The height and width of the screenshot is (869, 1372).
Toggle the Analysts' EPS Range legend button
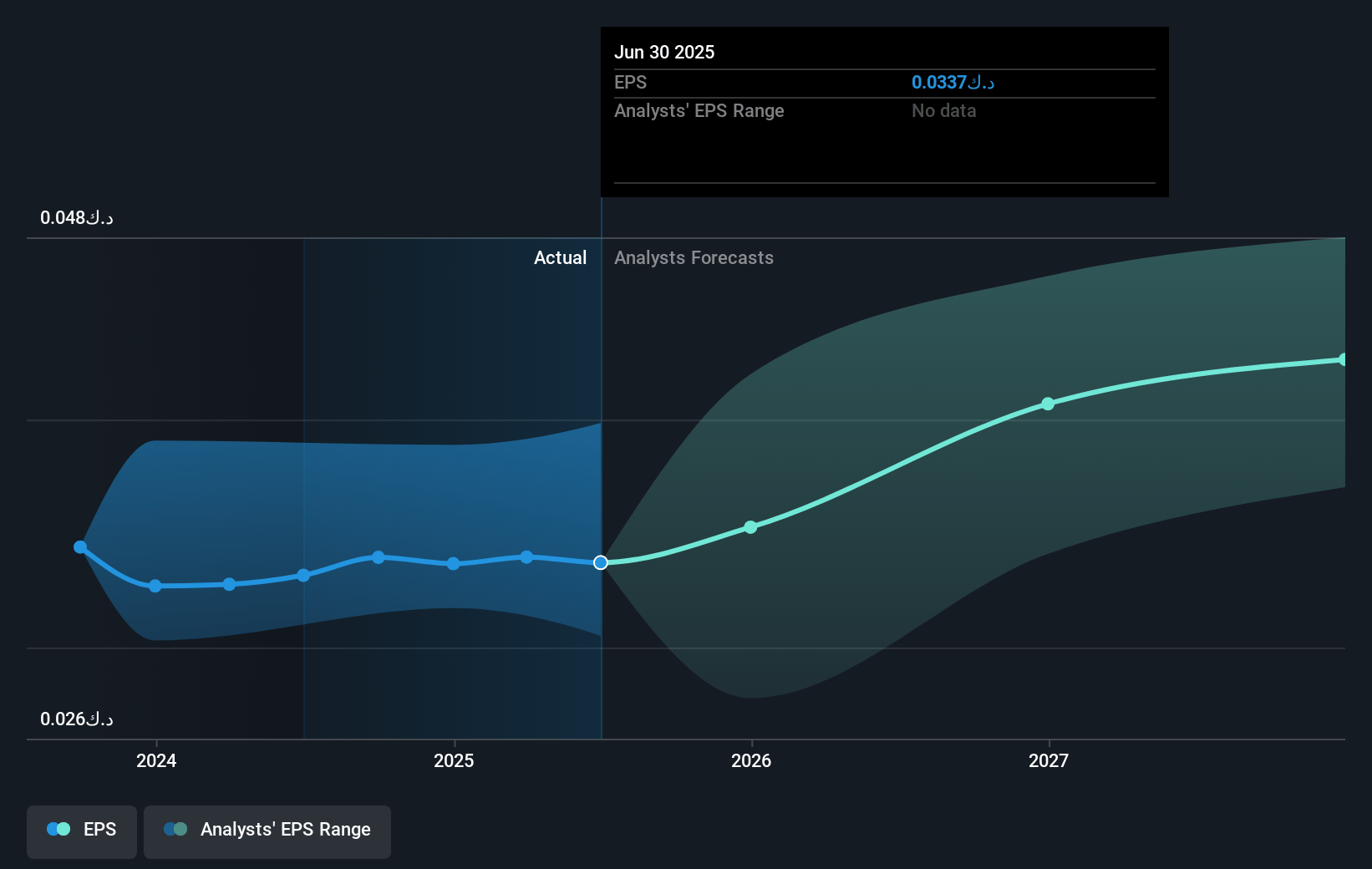click(267, 831)
